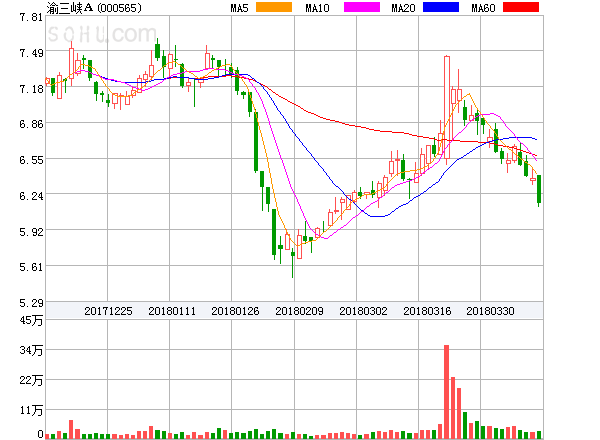
Task: Click the 5.29 price axis label
Action: point(31,303)
